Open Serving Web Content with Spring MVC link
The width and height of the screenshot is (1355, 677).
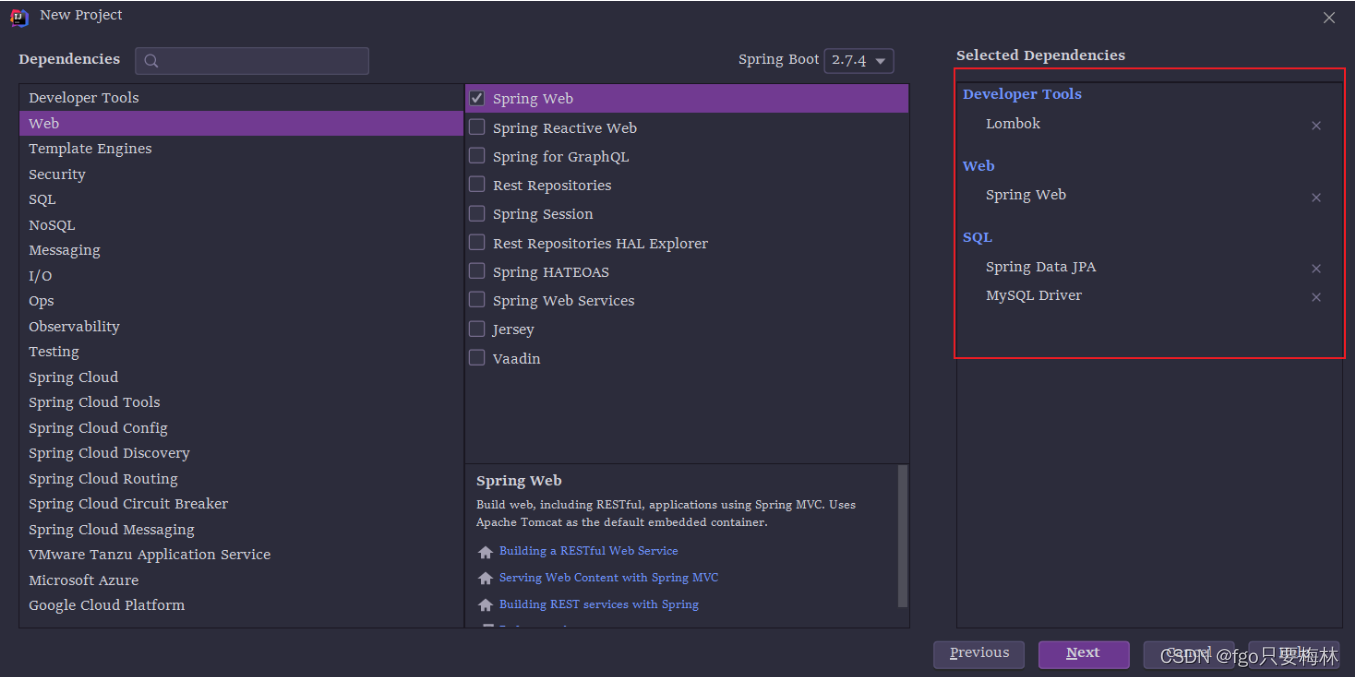[x=609, y=578]
